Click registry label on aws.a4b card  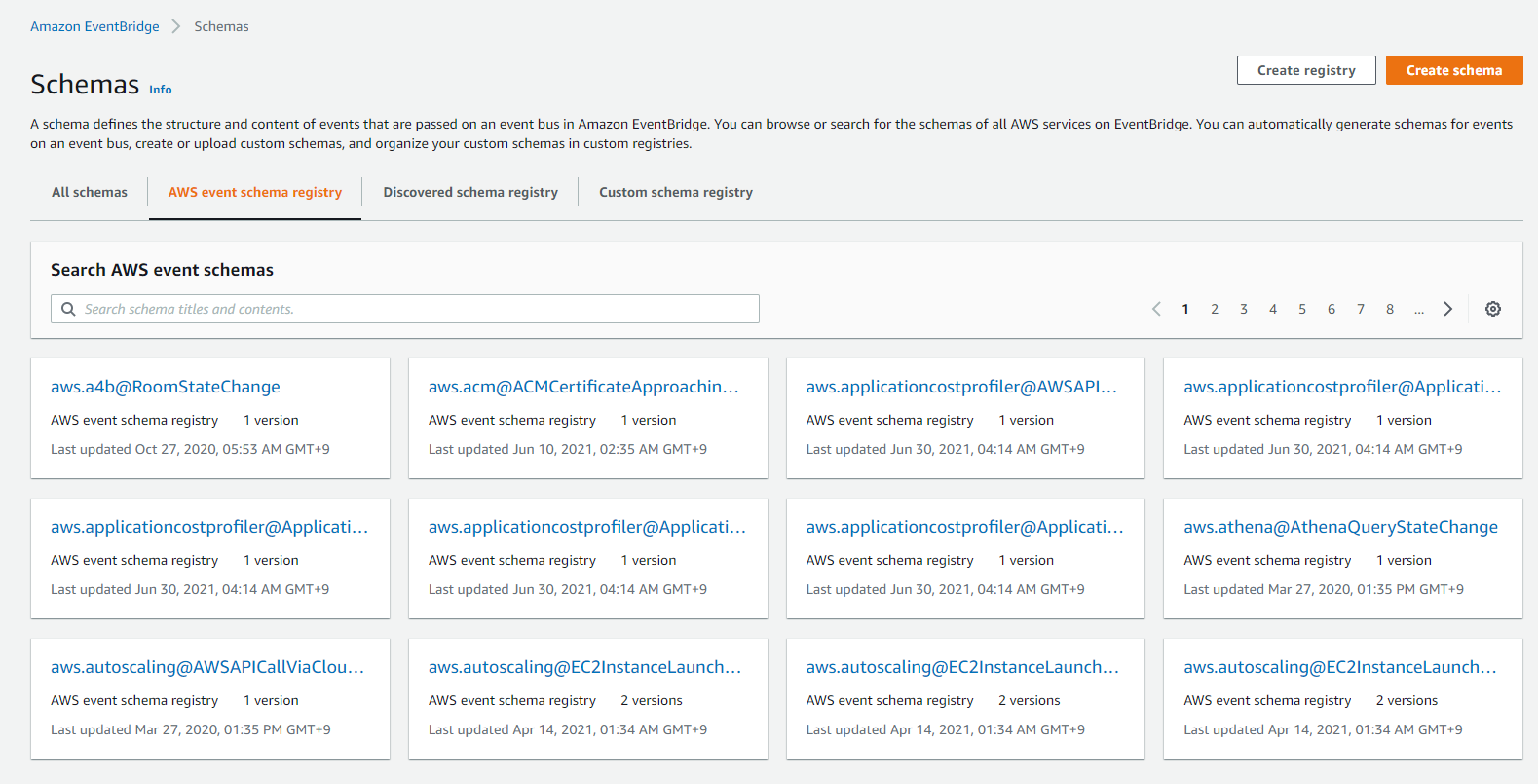(x=134, y=420)
